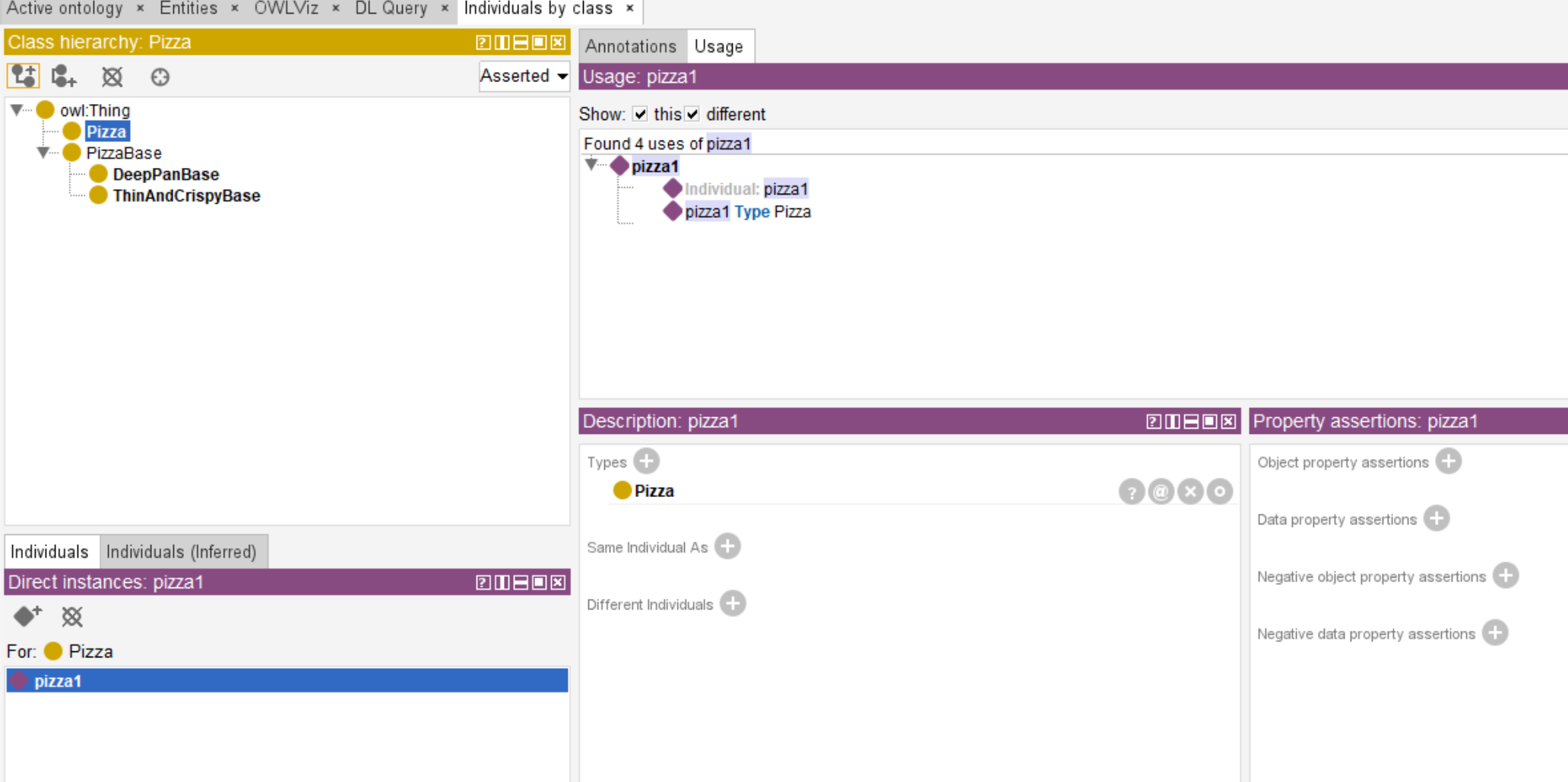1568x782 pixels.
Task: Switch to Active ontology tab
Action: coord(65,8)
